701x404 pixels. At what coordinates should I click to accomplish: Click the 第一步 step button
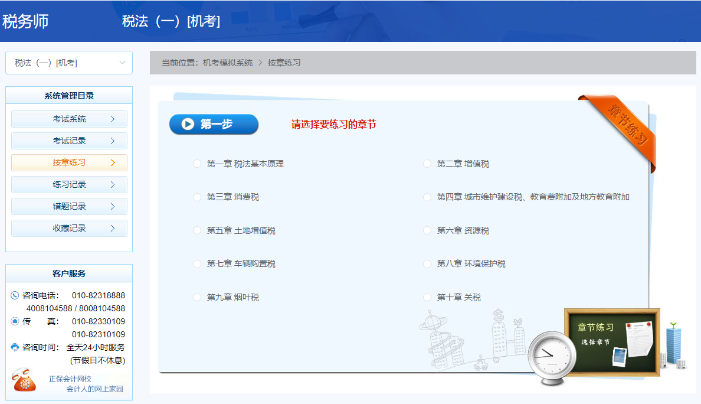pyautogui.click(x=214, y=124)
